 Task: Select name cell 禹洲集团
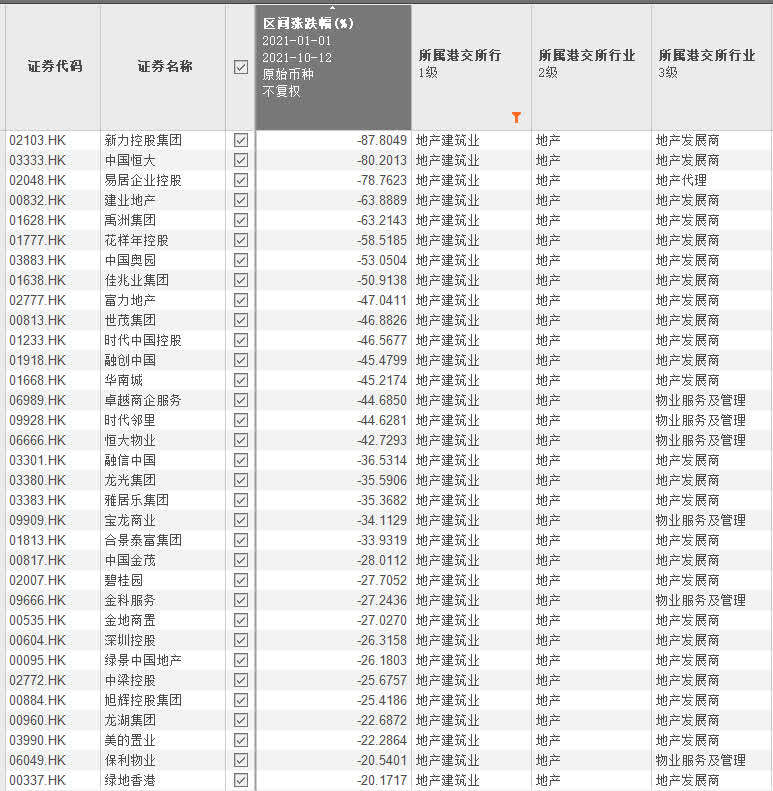(x=130, y=220)
